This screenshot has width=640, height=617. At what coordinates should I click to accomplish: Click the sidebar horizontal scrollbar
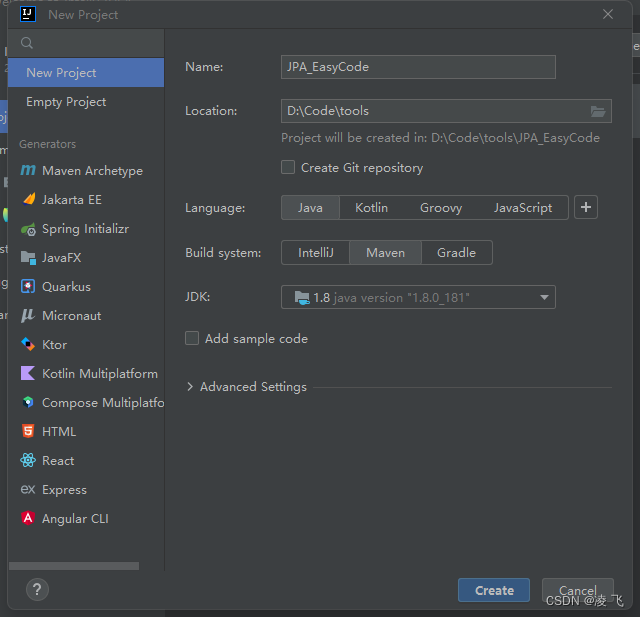[74, 566]
